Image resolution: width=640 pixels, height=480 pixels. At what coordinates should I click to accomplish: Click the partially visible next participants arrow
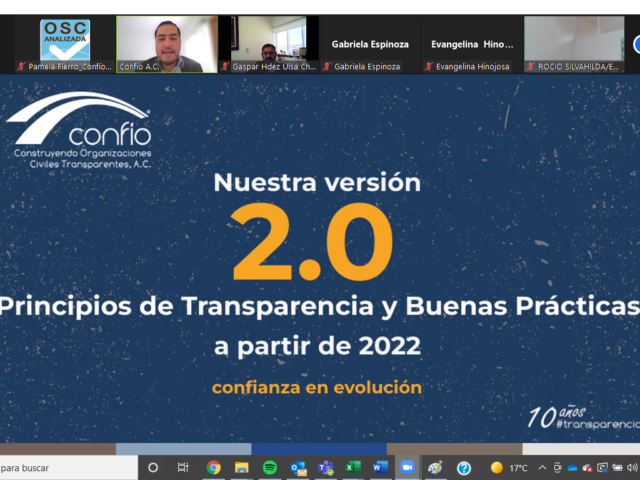[636, 45]
